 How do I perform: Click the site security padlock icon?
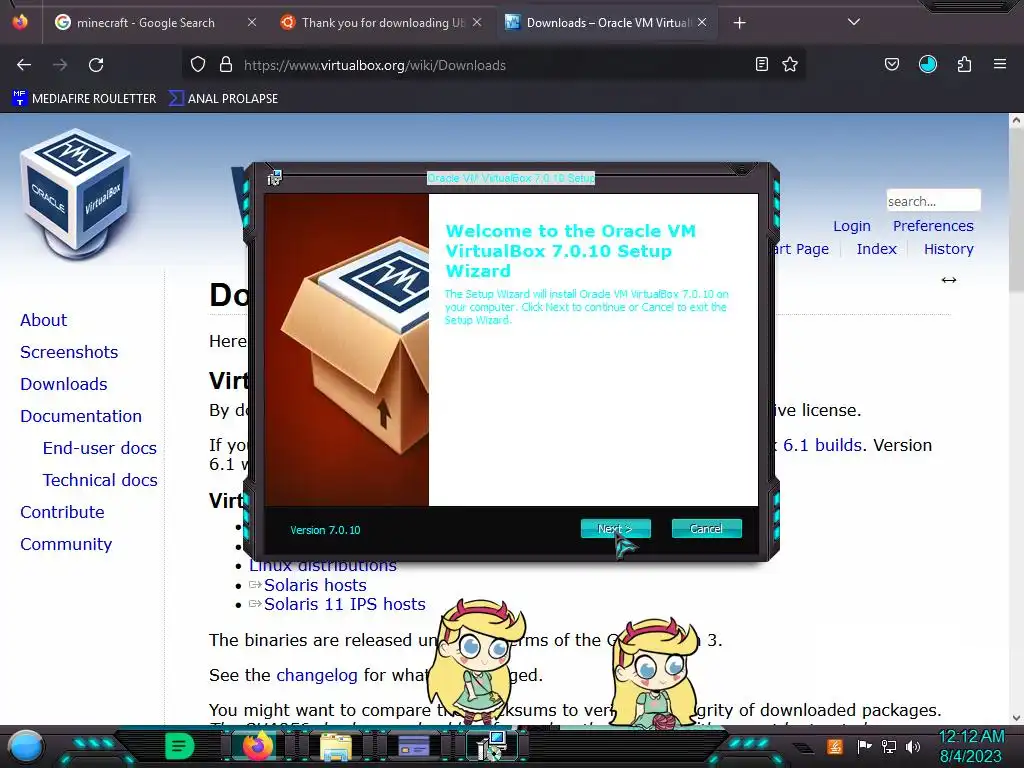[226, 65]
